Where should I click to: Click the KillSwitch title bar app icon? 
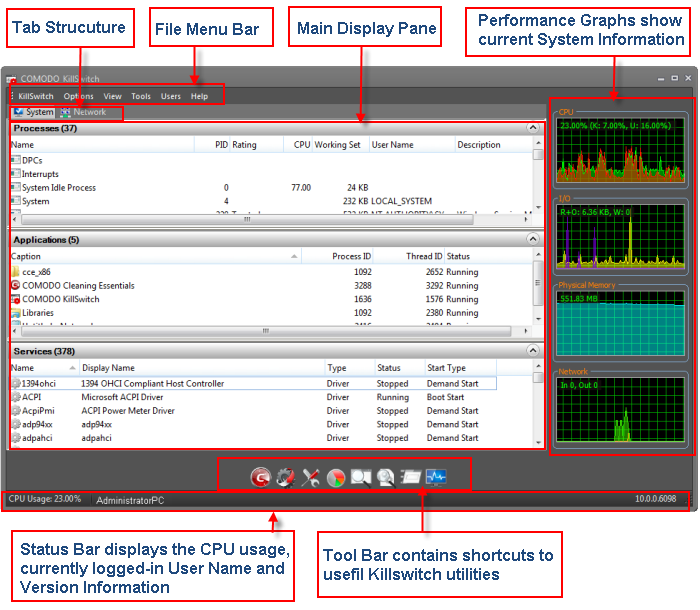click(11, 79)
